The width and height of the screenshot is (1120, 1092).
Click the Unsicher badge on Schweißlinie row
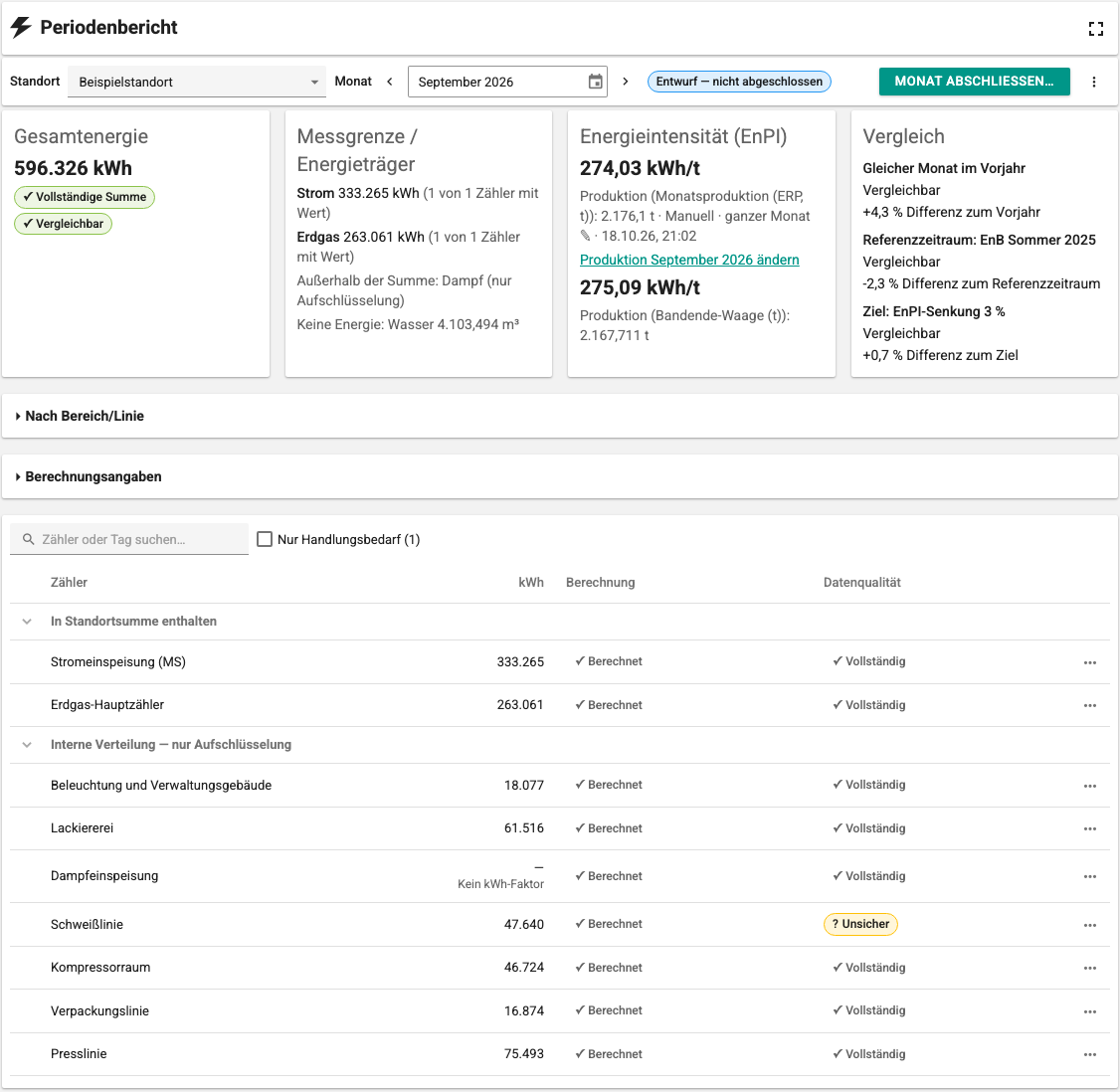860,924
